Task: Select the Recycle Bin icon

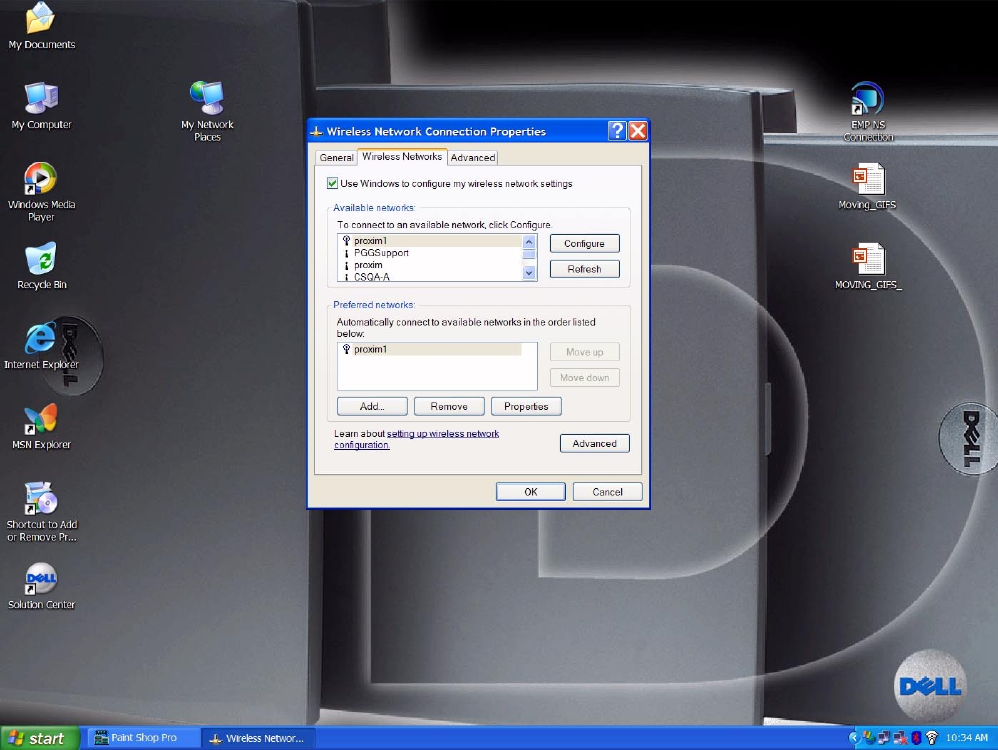Action: (x=41, y=265)
